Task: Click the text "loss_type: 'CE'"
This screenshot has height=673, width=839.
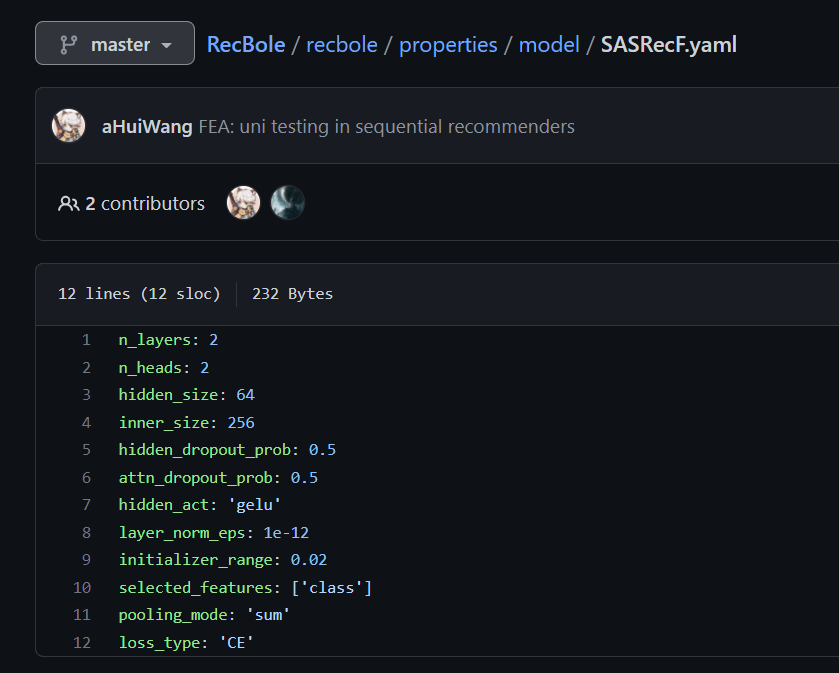Action: click(186, 644)
